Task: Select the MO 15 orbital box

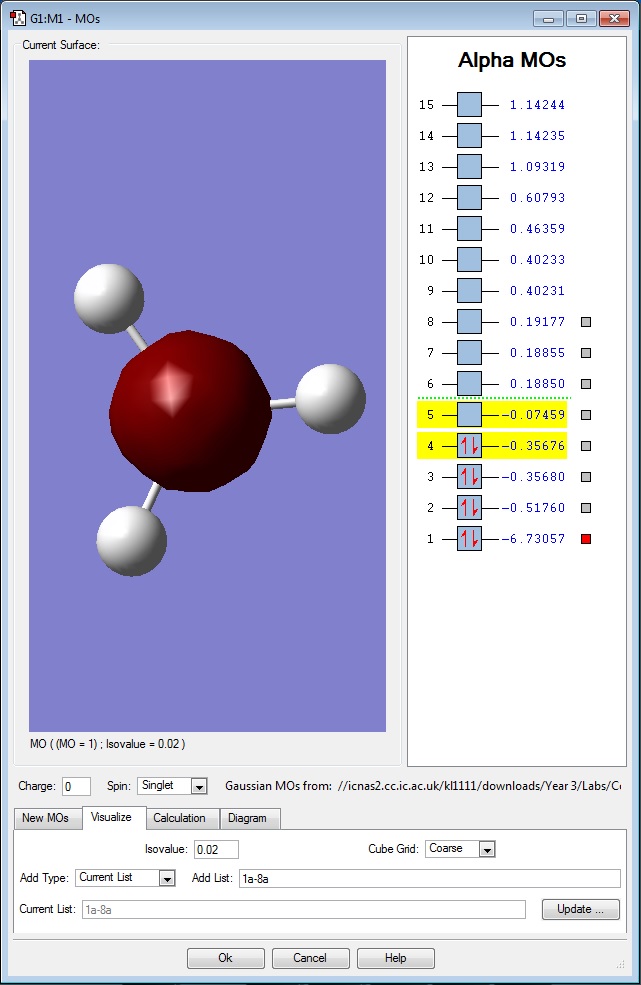Action: (469, 105)
